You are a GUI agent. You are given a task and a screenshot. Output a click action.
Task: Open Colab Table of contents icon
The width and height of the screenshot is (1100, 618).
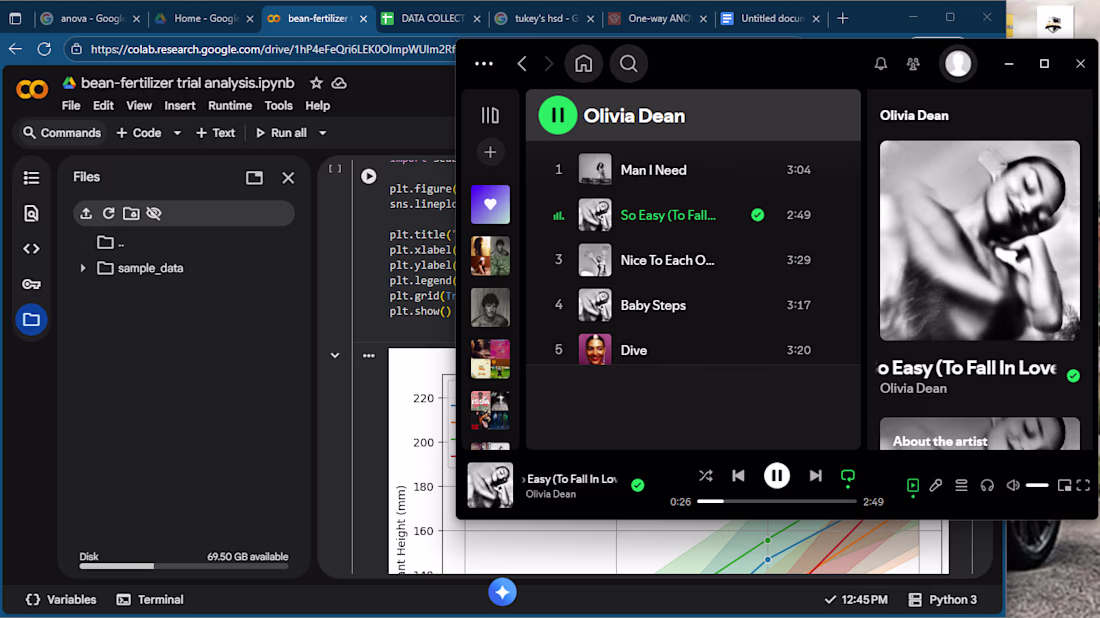pyautogui.click(x=31, y=178)
